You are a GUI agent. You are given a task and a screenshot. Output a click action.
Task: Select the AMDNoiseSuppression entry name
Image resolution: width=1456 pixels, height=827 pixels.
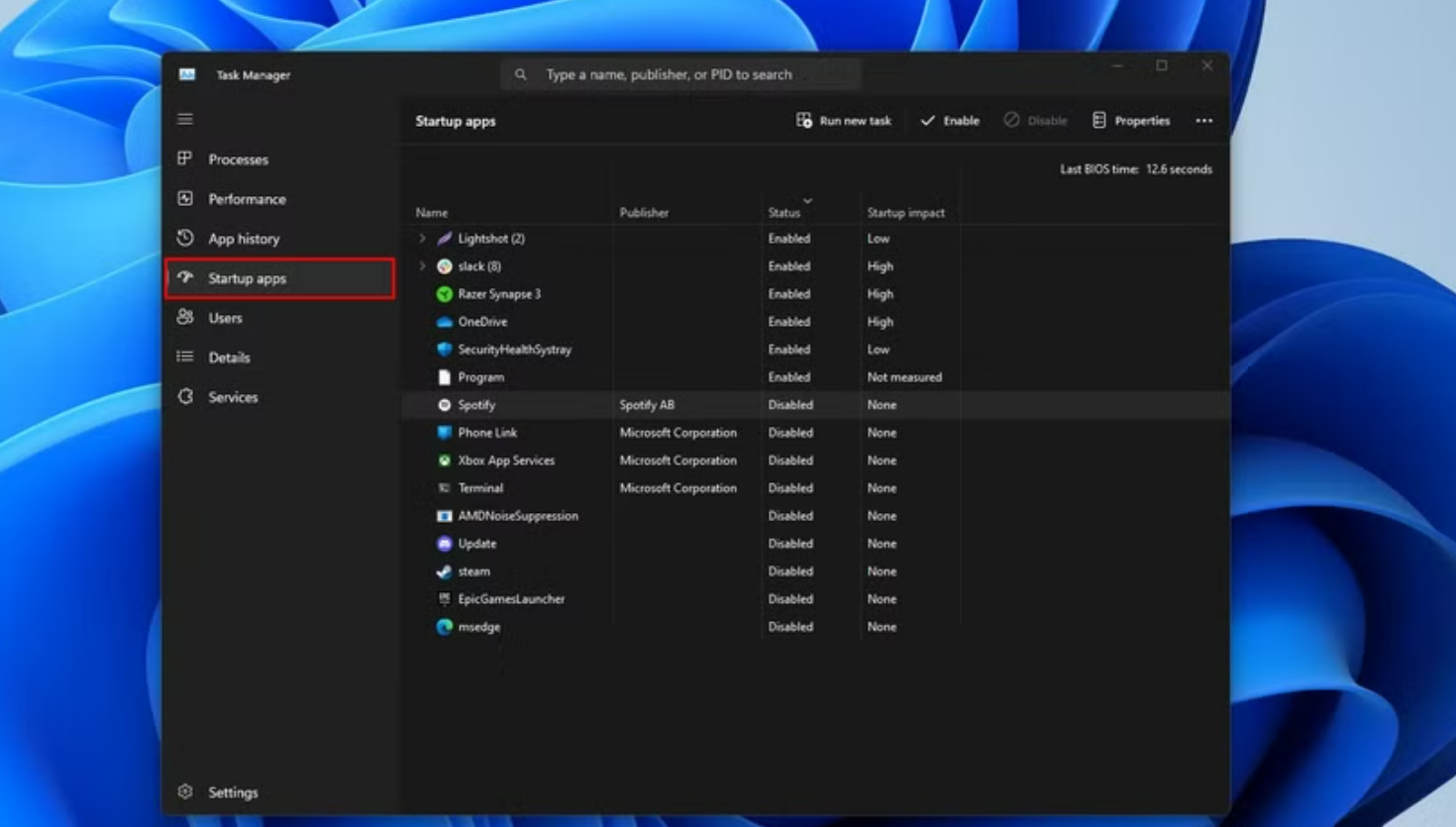pos(518,516)
